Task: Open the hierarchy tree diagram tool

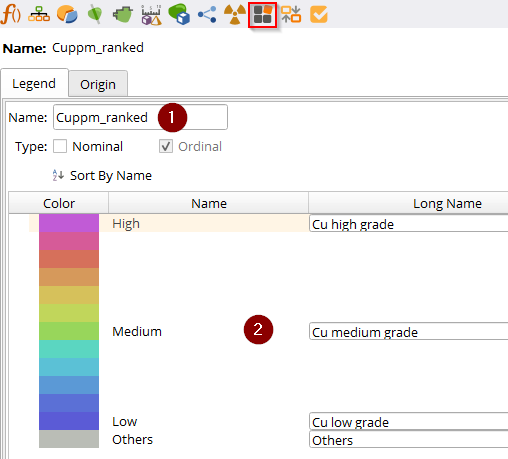Action: [x=39, y=15]
